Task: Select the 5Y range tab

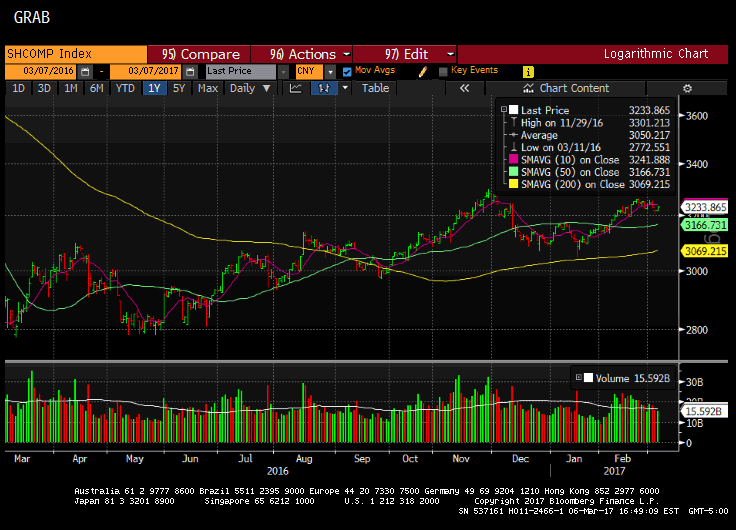Action: [179, 88]
